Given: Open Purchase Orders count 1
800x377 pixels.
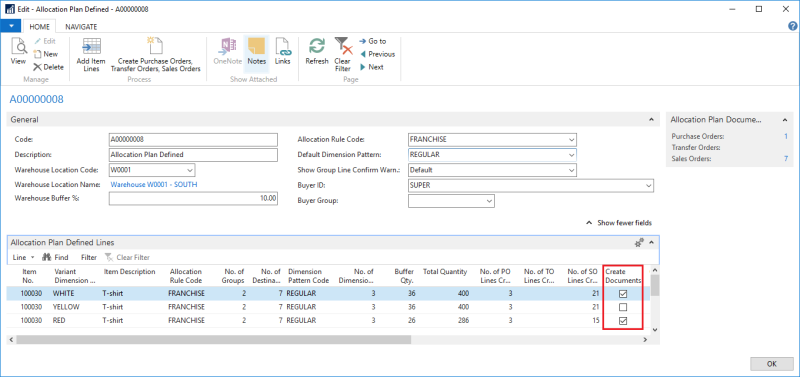Looking at the screenshot, I should click(x=786, y=136).
